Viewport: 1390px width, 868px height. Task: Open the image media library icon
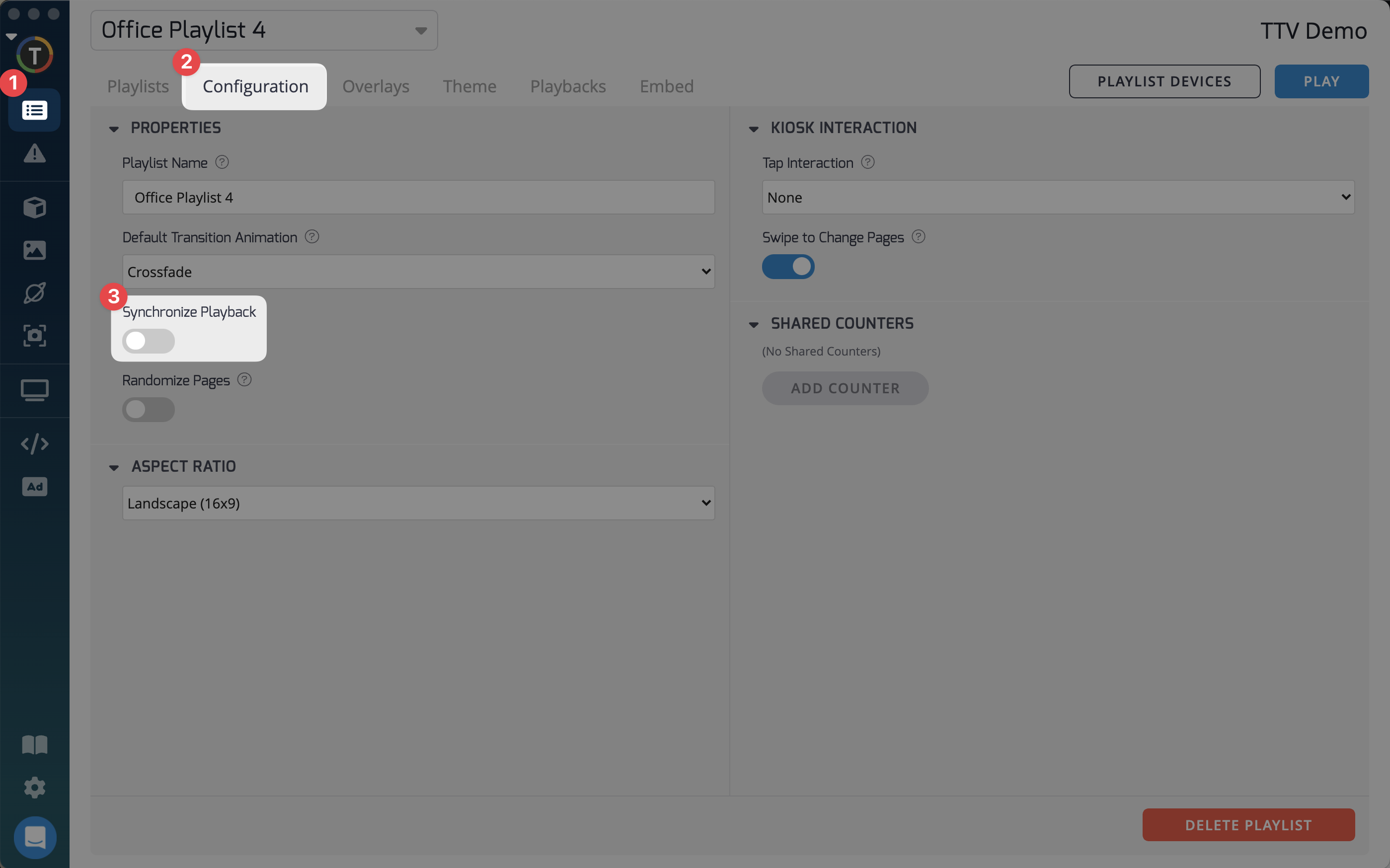34,250
